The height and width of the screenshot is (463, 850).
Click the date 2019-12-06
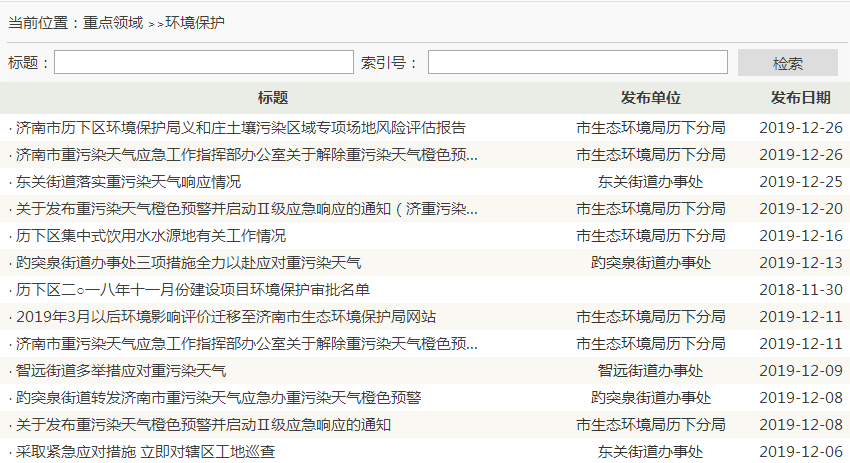pyautogui.click(x=801, y=452)
